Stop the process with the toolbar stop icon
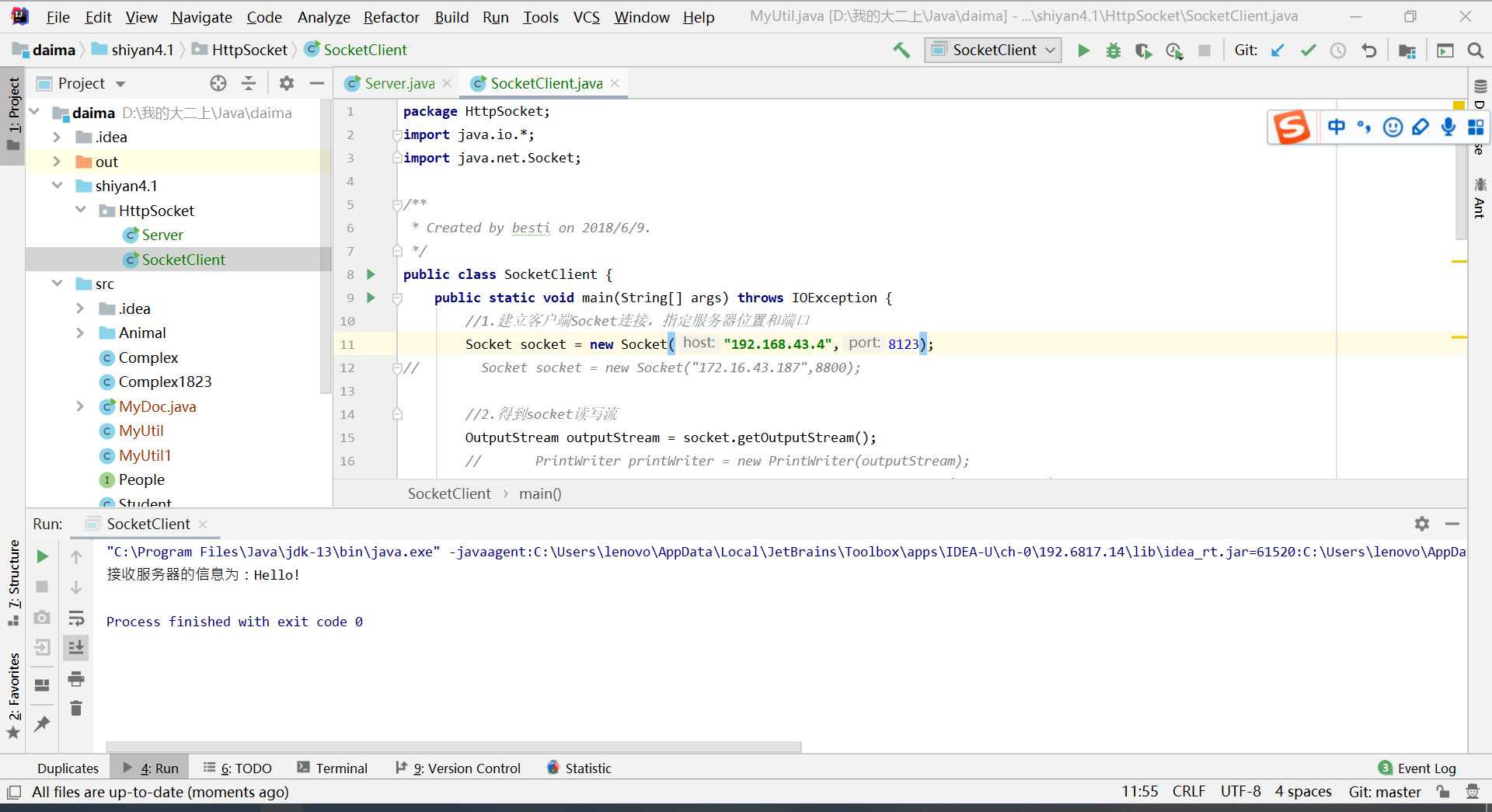 pyautogui.click(x=1204, y=51)
